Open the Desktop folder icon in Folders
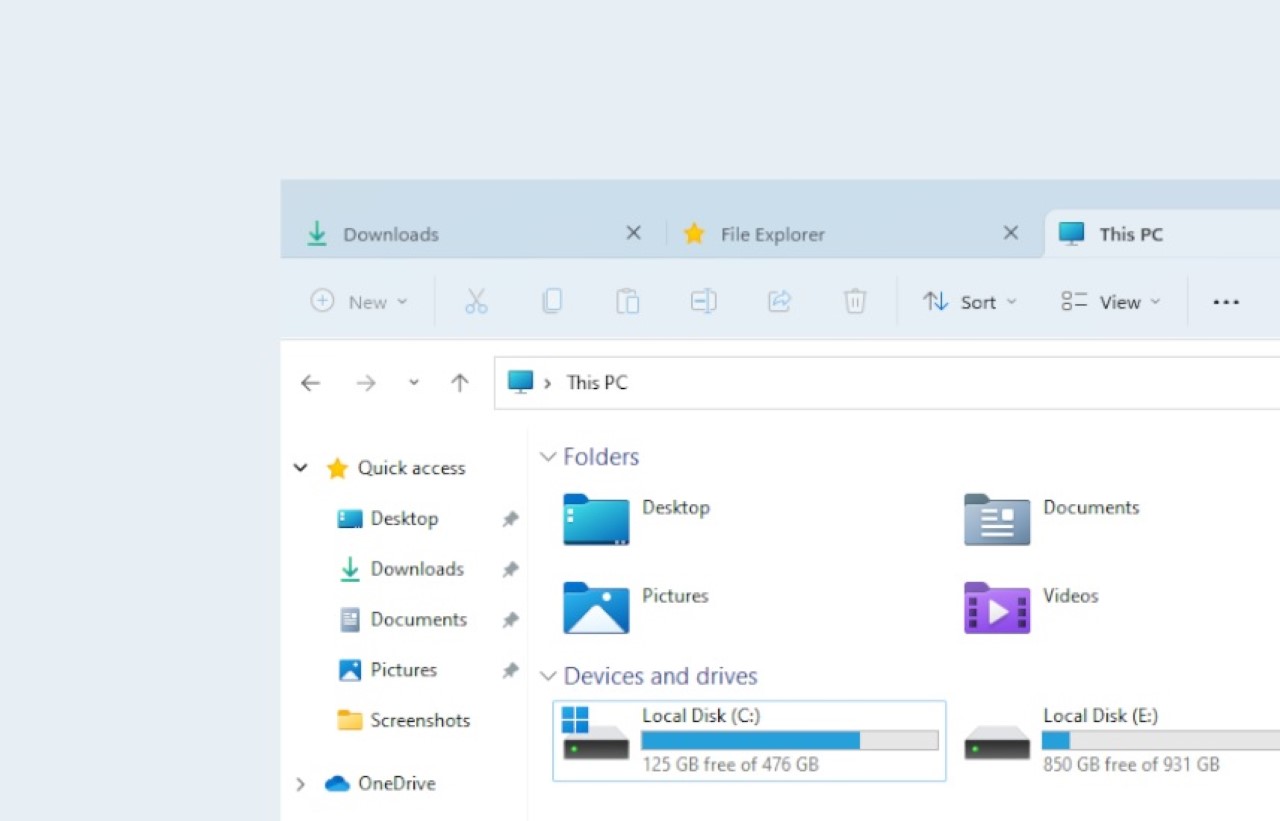 (596, 519)
